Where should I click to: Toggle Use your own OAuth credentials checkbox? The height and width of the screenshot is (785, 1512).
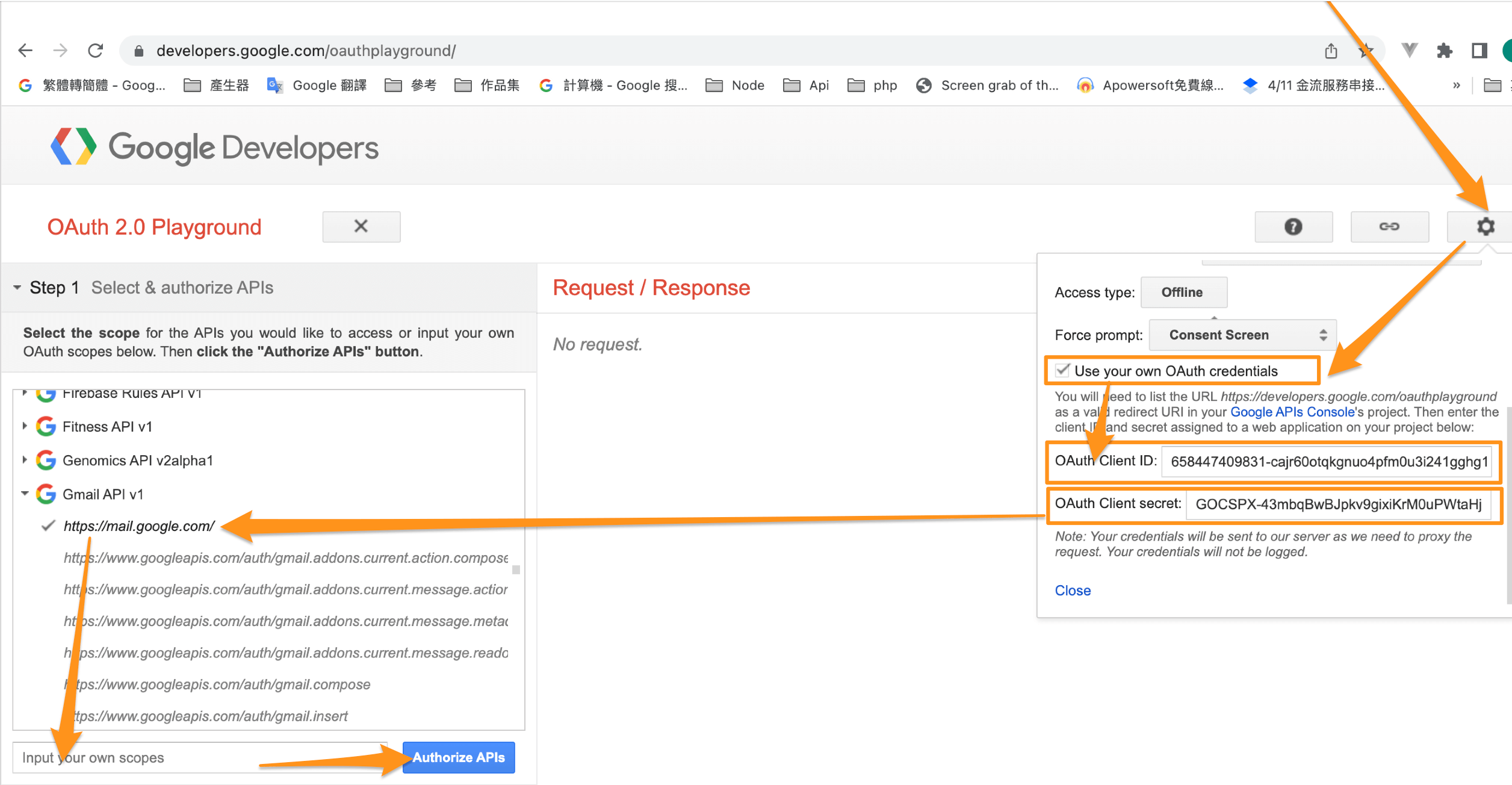click(1063, 370)
